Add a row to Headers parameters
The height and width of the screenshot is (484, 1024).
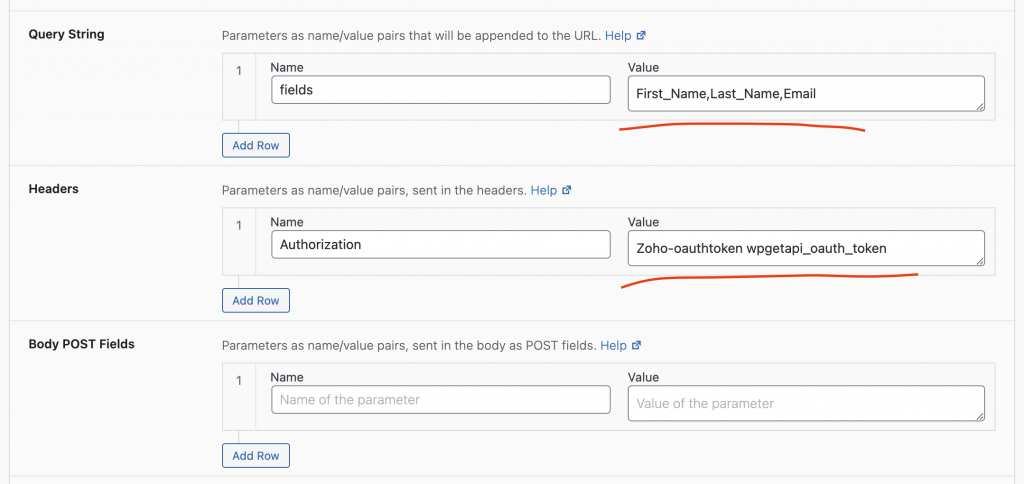pyautogui.click(x=255, y=300)
